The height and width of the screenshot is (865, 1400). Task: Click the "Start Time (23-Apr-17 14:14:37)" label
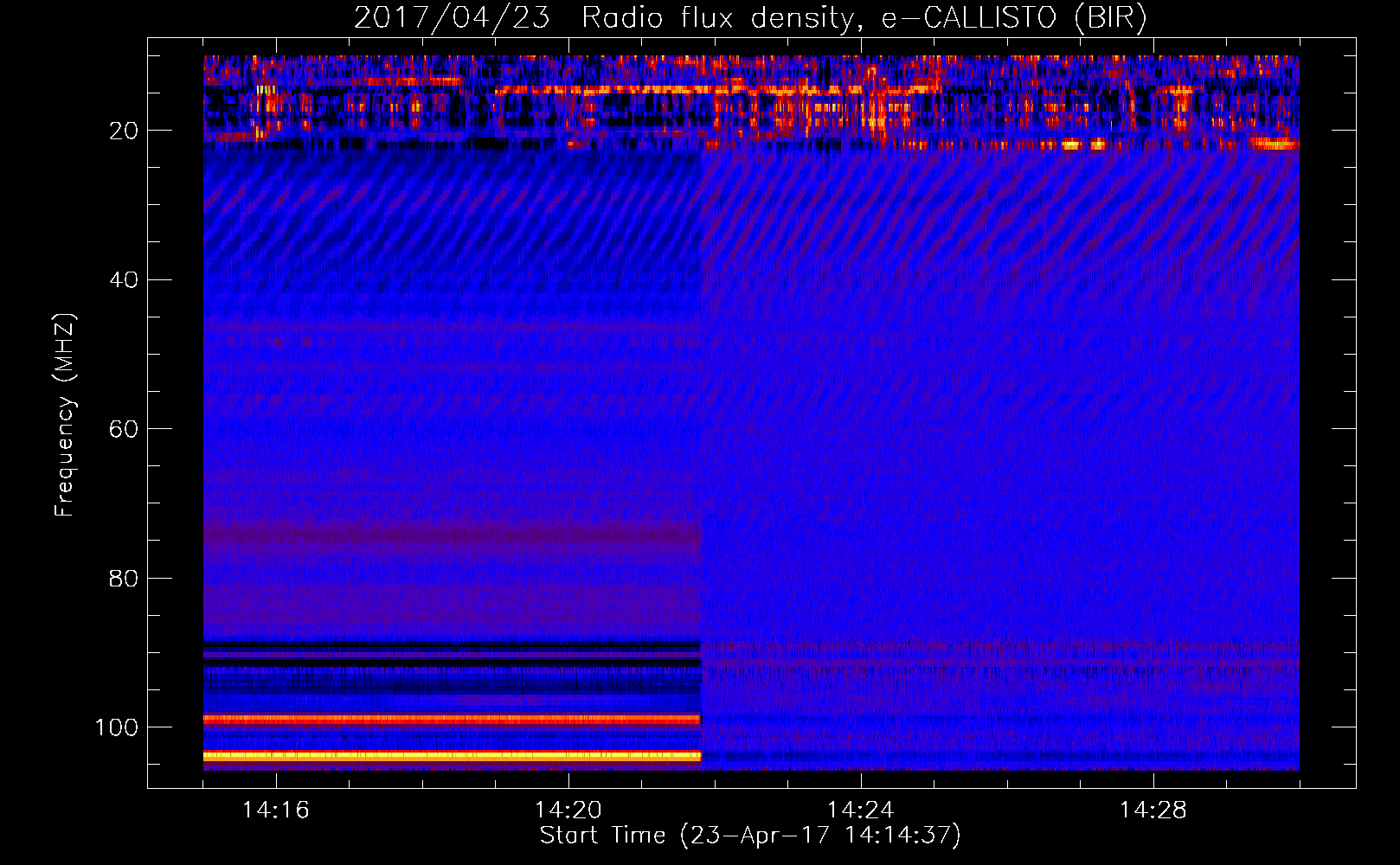click(x=750, y=836)
